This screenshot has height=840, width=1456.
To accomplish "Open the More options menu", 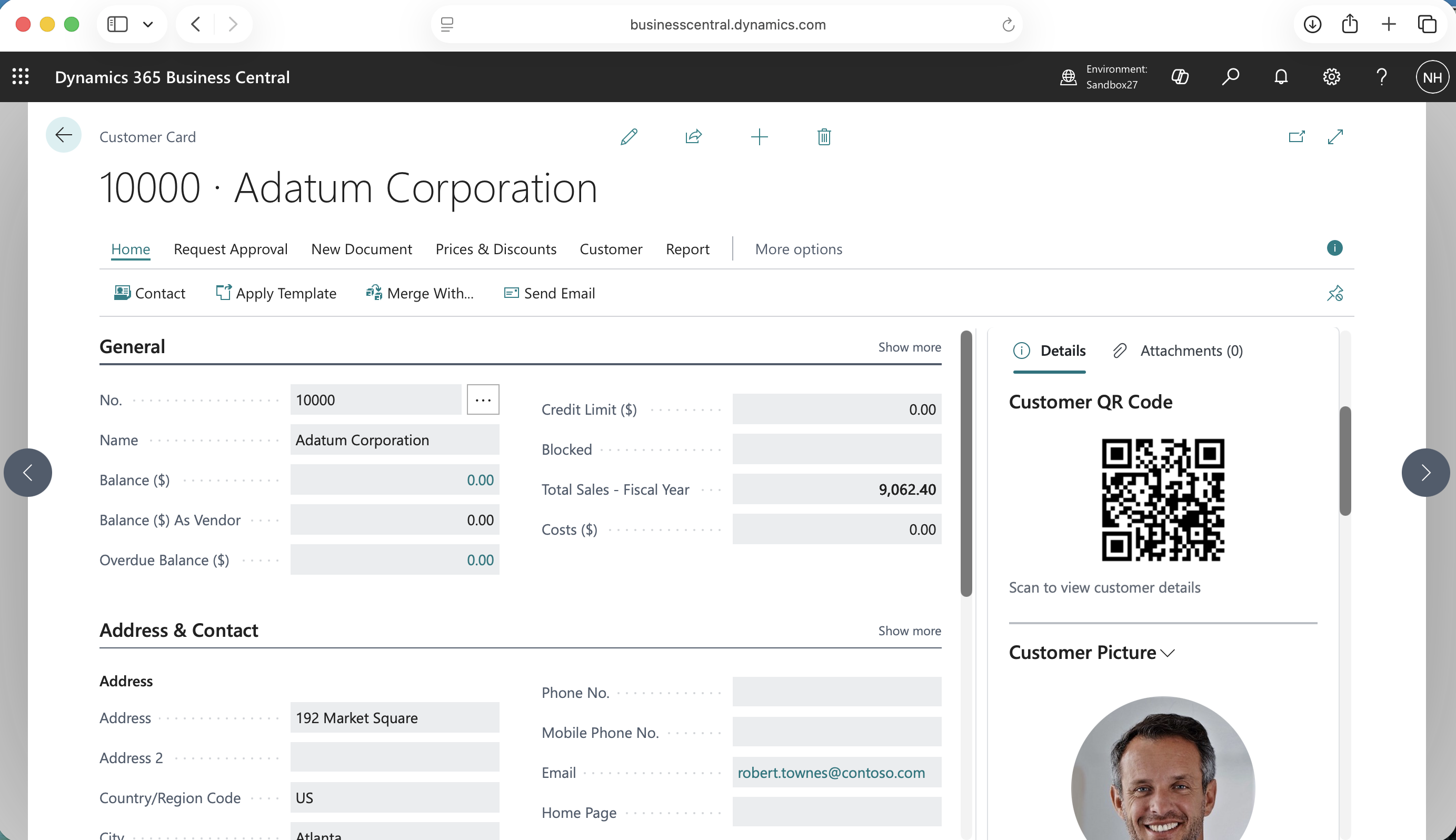I will (x=798, y=248).
